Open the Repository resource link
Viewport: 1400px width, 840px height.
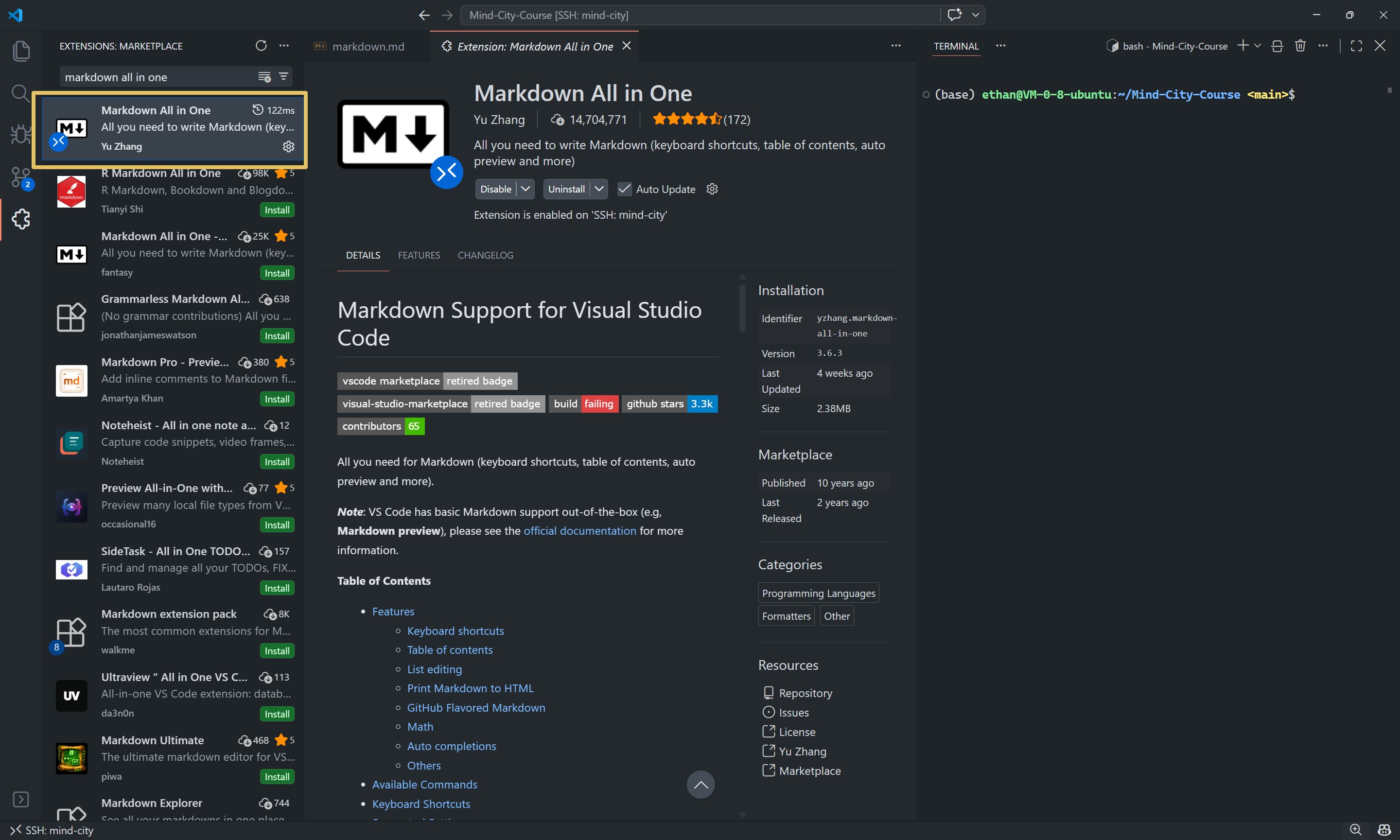[x=805, y=693]
